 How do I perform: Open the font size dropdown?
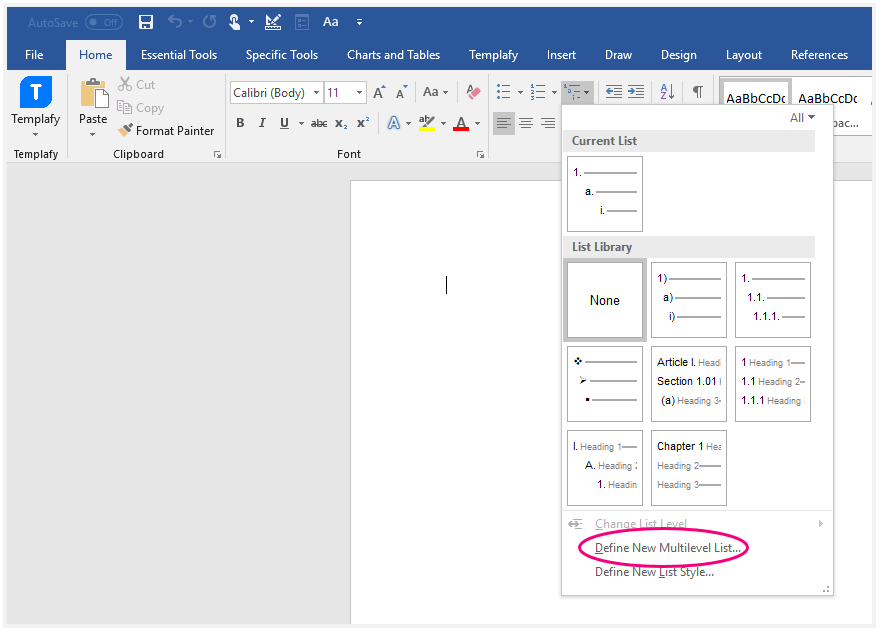coord(359,92)
